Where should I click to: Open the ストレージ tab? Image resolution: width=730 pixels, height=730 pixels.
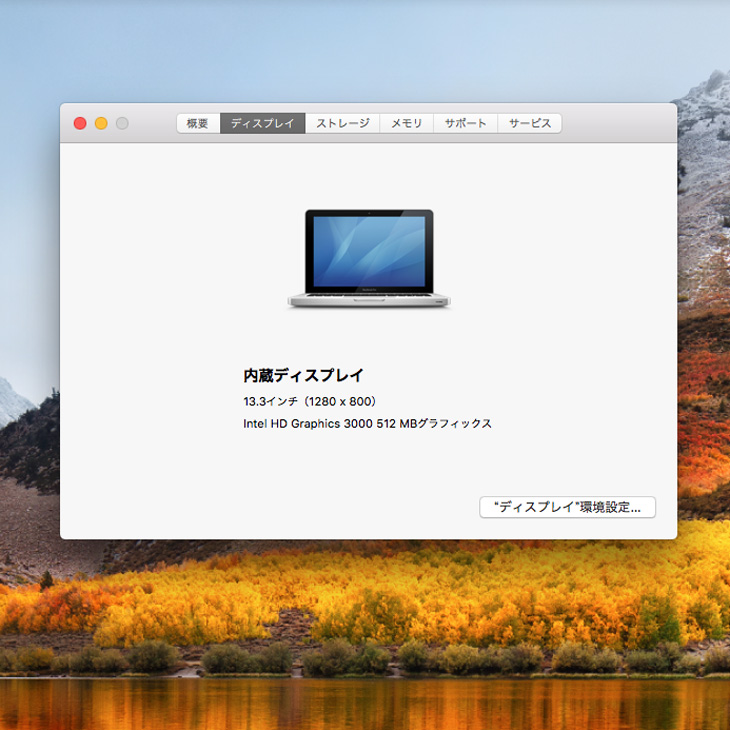point(342,123)
